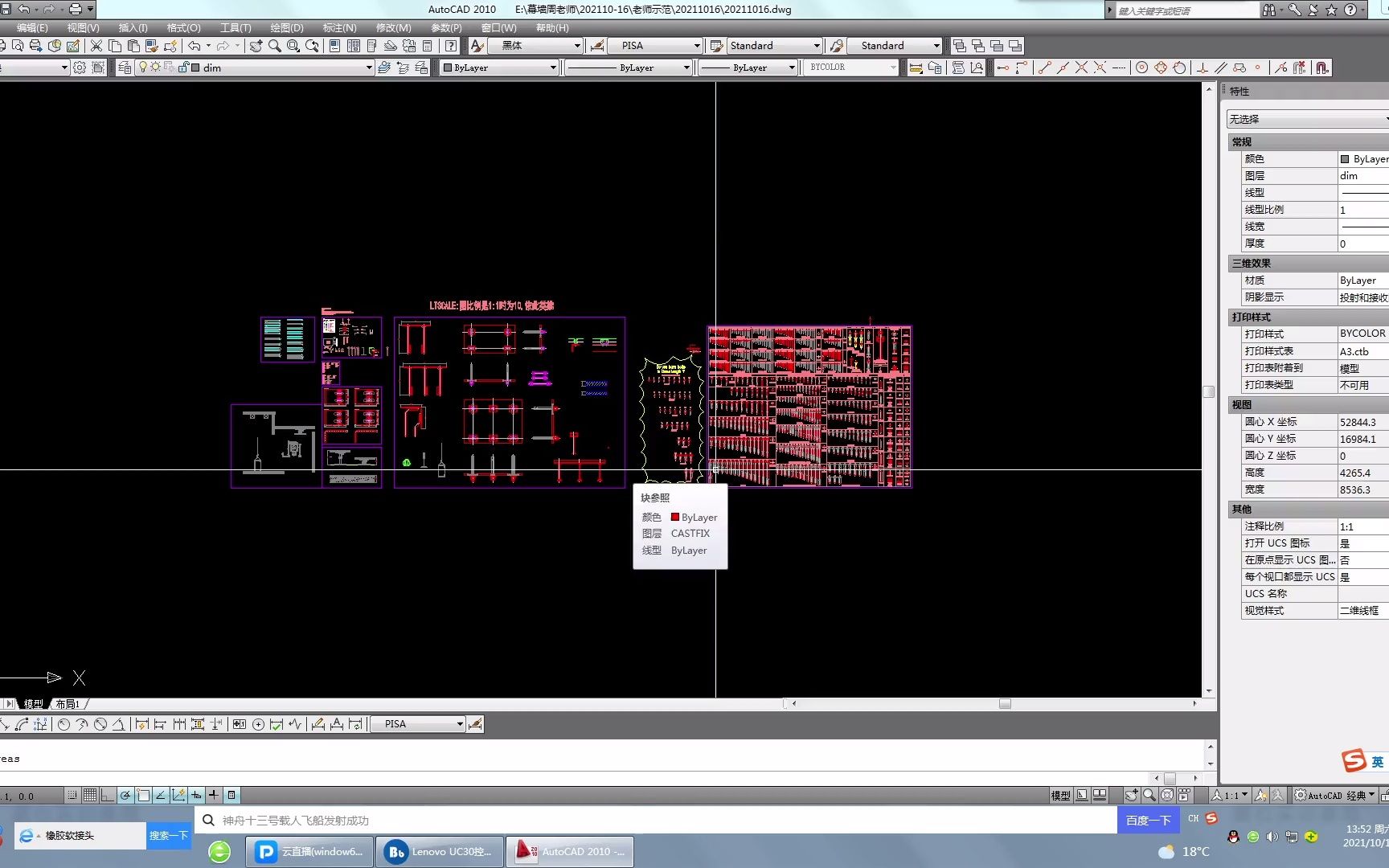Select the Pan hand tool
The width and height of the screenshot is (1389, 868).
pyautogui.click(x=256, y=46)
